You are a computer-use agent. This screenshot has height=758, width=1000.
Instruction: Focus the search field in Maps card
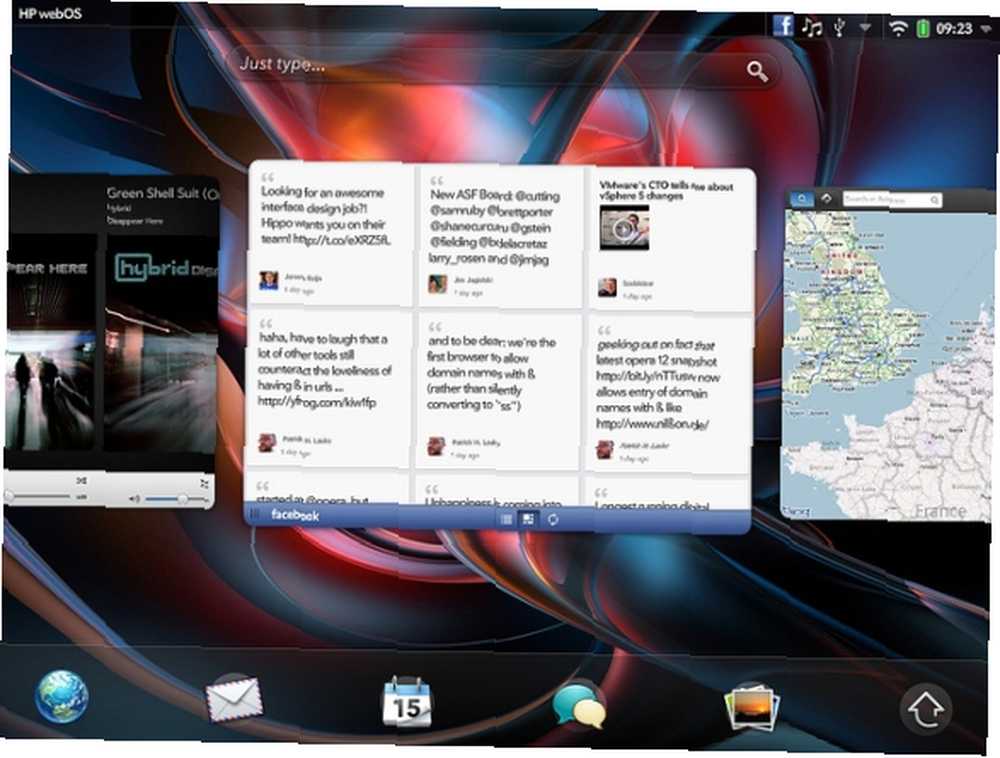point(892,200)
